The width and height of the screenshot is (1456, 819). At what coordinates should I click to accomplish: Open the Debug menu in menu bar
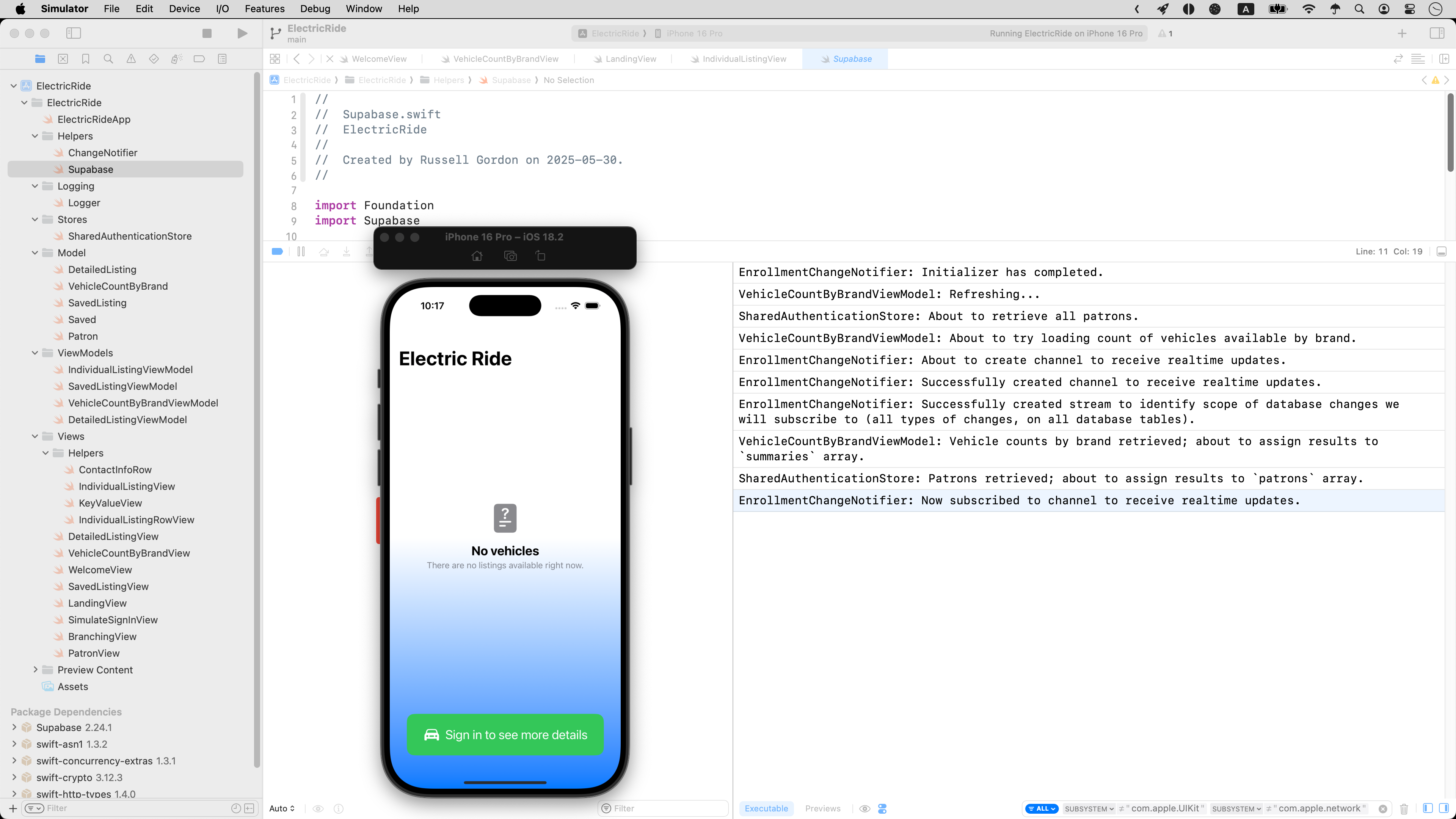coord(315,8)
